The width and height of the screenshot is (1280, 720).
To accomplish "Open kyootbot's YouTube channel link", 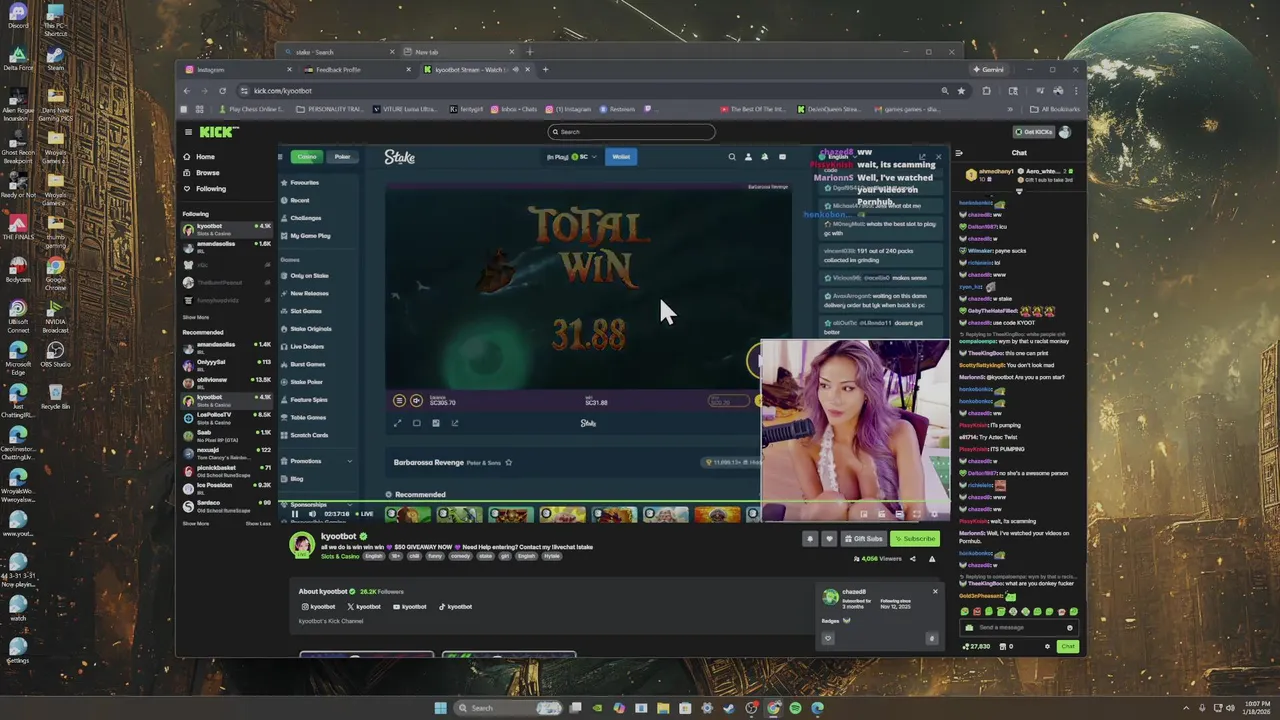I will click(x=410, y=606).
